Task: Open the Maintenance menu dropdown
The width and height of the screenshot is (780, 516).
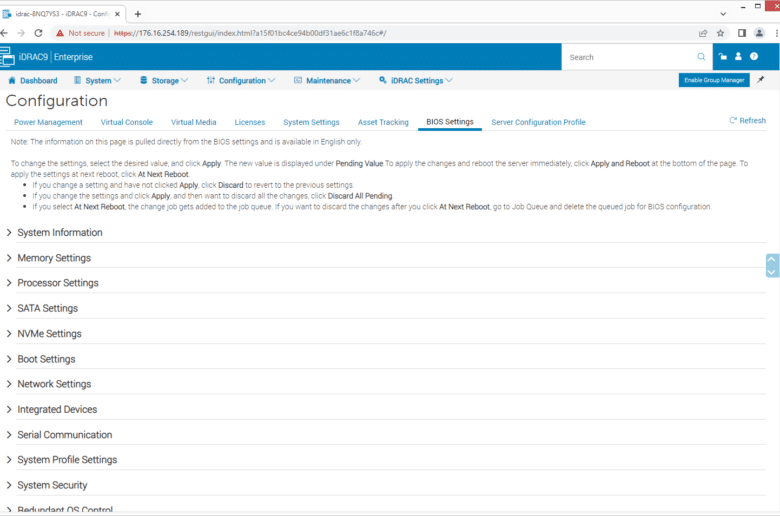Action: point(327,81)
